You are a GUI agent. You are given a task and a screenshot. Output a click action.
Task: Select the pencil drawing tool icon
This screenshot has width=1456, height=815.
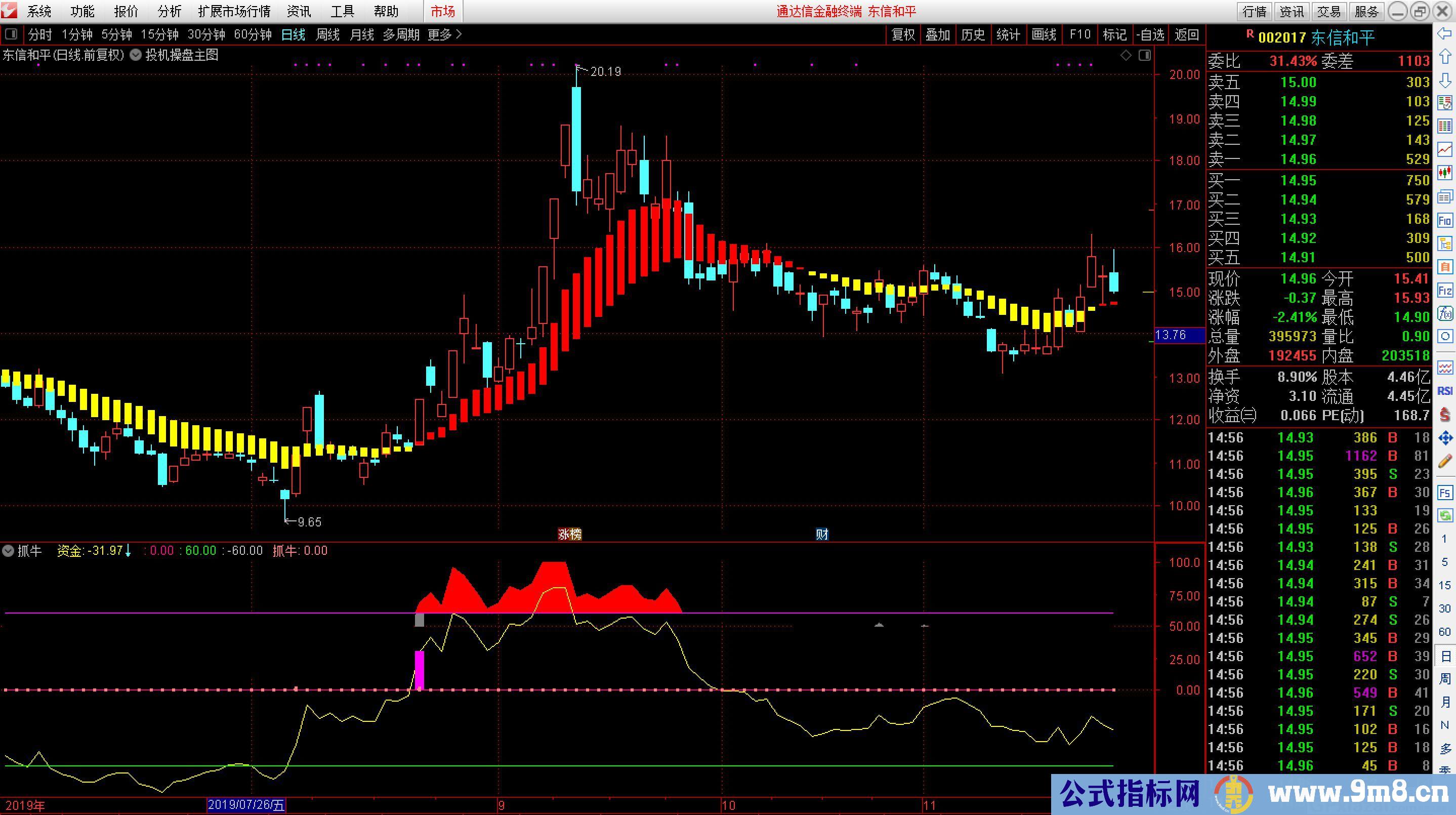coord(1445,461)
